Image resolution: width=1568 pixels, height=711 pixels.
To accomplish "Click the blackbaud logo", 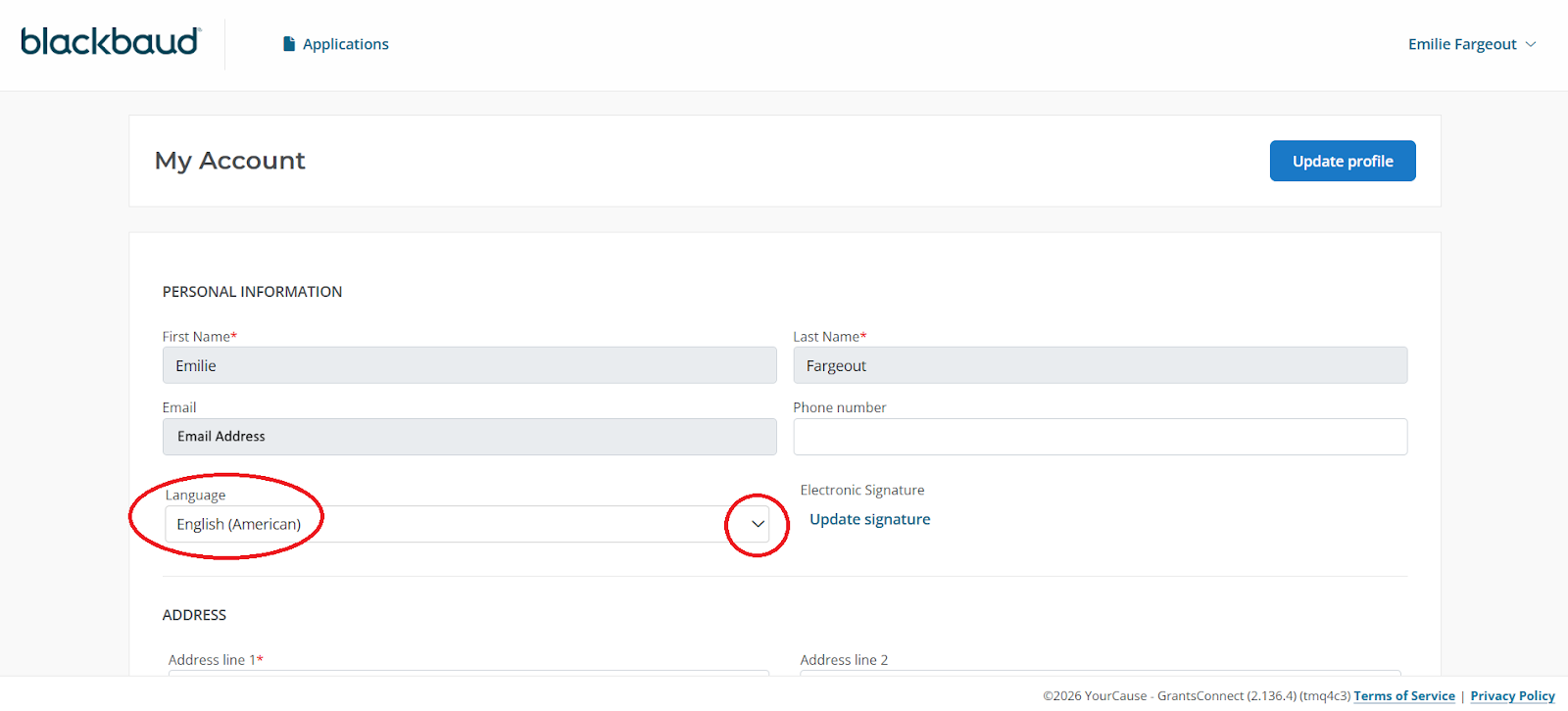I will click(x=111, y=42).
